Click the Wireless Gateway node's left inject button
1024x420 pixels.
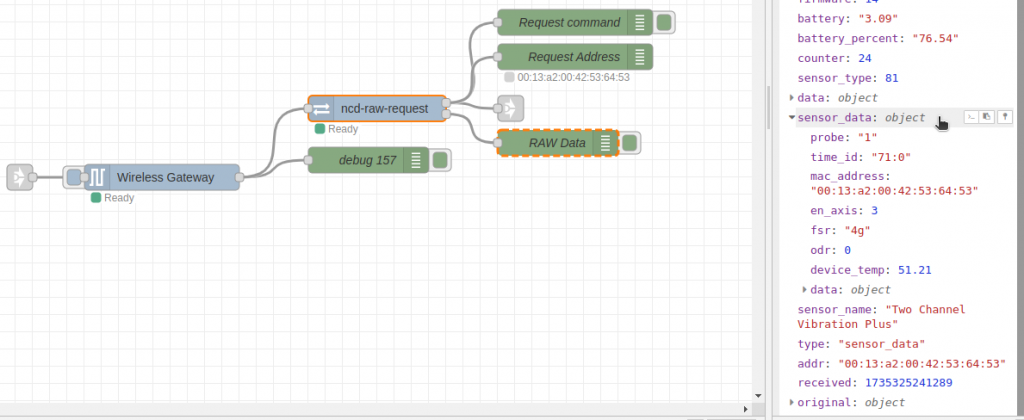pos(73,177)
